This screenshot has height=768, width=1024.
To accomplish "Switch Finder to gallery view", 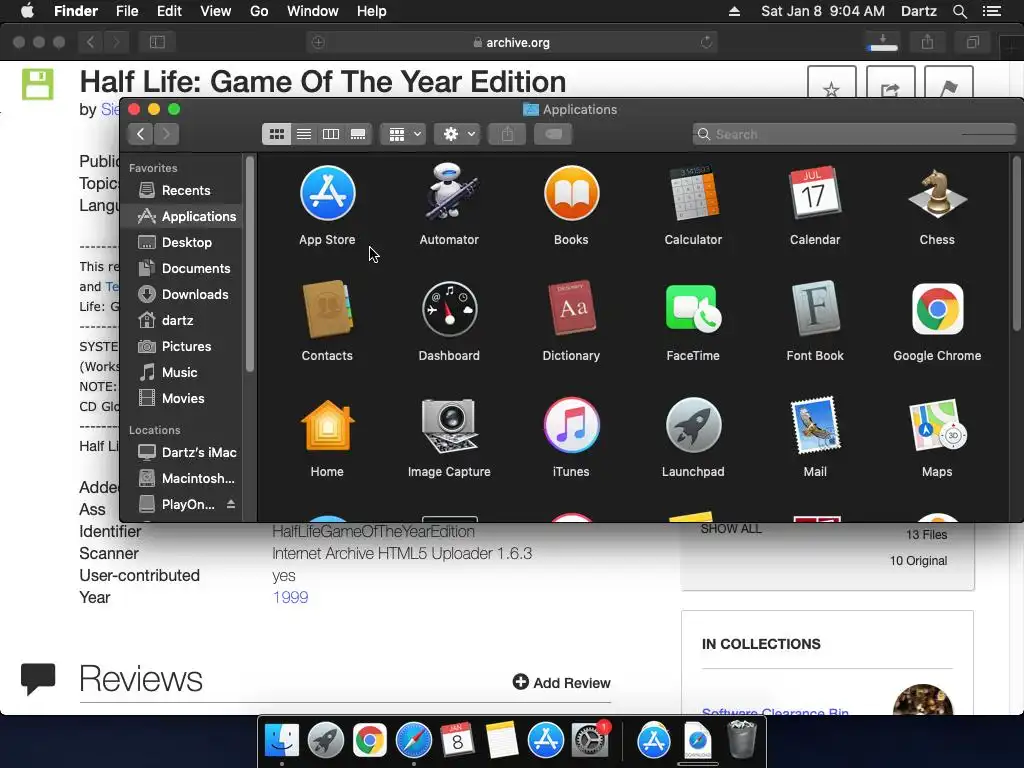I will tap(358, 135).
